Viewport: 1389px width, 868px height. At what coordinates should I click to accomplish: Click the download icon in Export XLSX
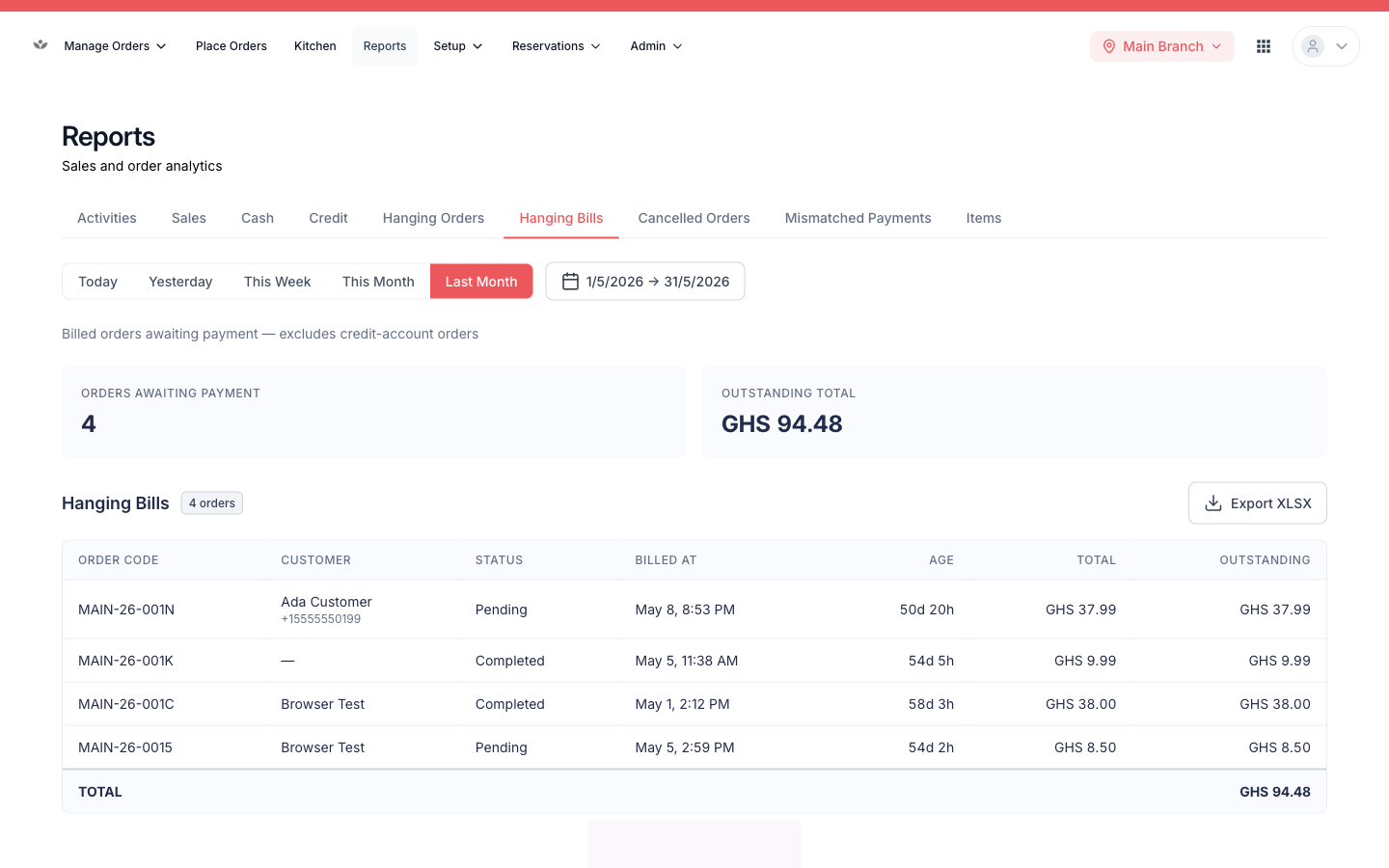pyautogui.click(x=1213, y=503)
